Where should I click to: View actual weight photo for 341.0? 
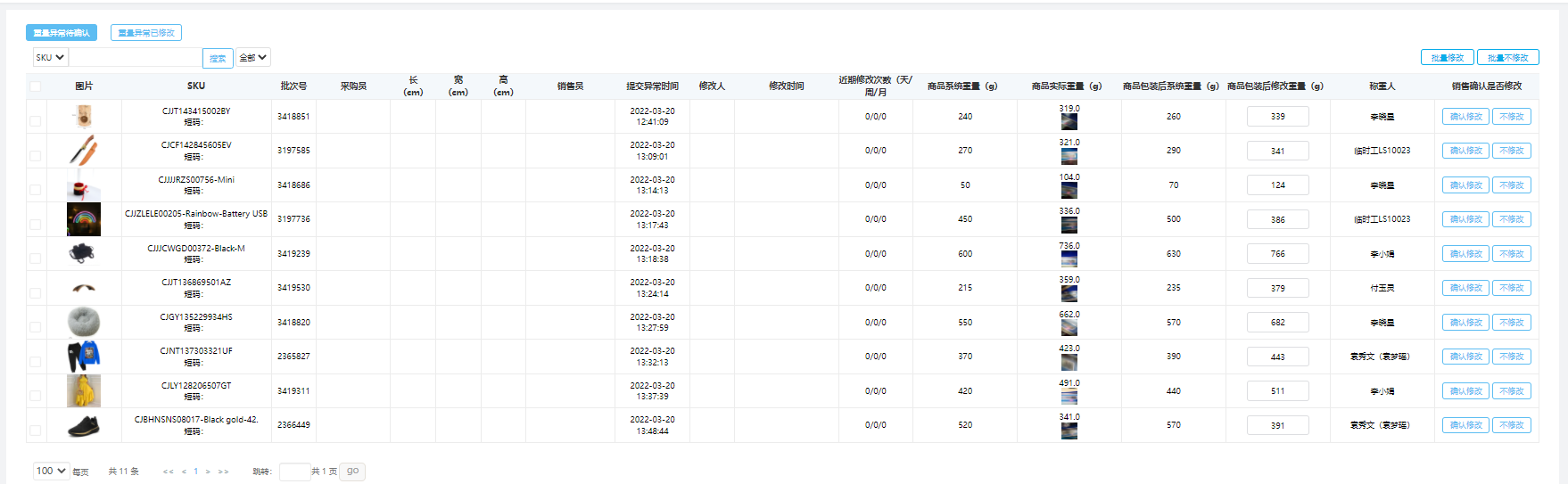pyautogui.click(x=1069, y=431)
